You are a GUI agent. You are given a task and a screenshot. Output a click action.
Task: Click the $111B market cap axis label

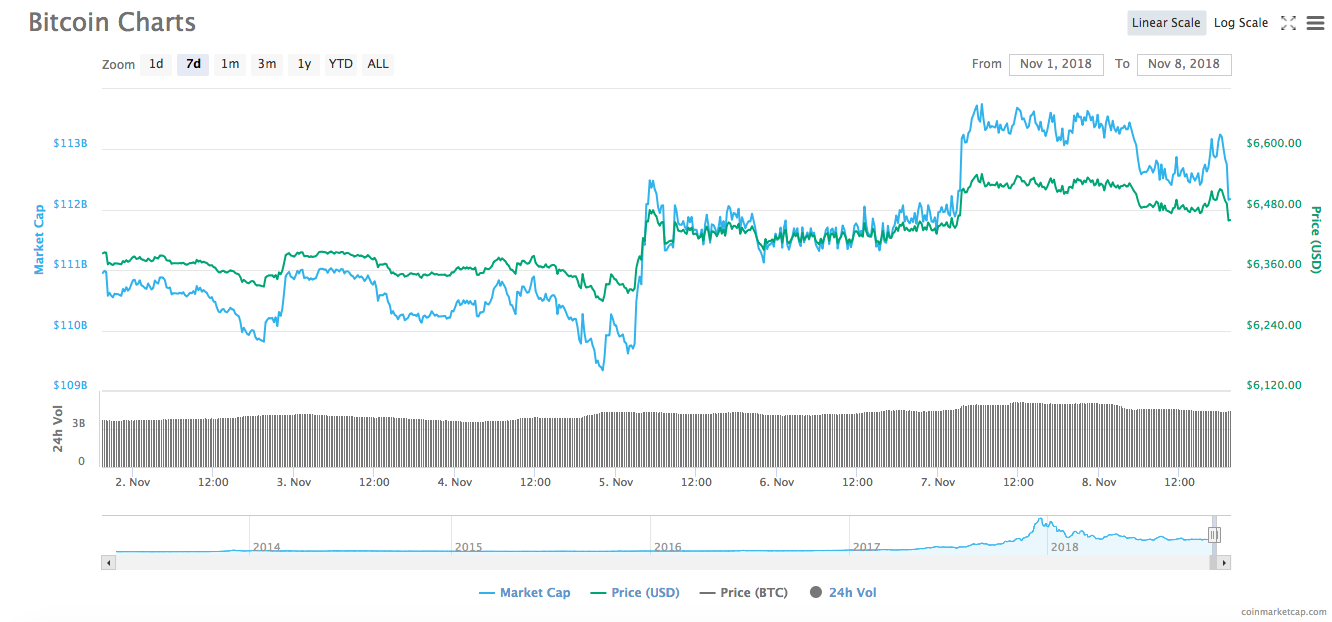click(x=71, y=265)
